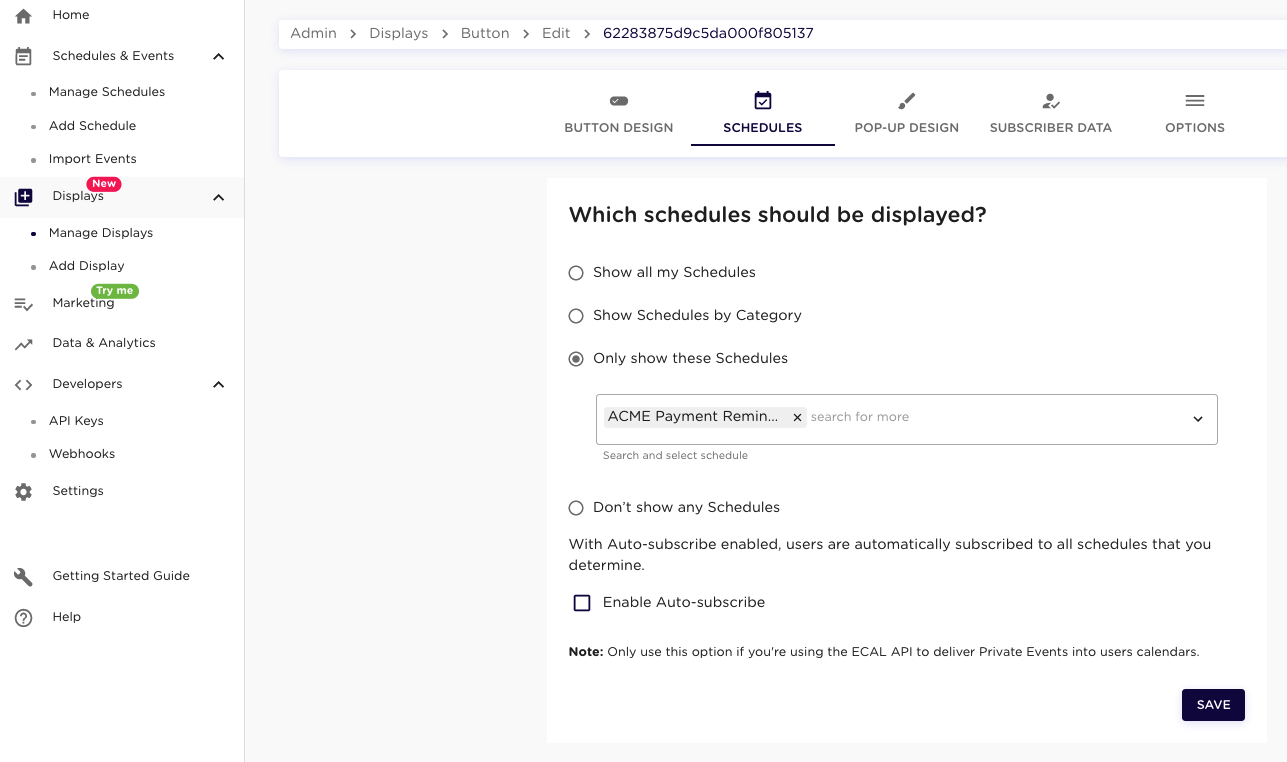The height and width of the screenshot is (762, 1287).
Task: Select Show all my Schedules option
Action: pyautogui.click(x=576, y=273)
